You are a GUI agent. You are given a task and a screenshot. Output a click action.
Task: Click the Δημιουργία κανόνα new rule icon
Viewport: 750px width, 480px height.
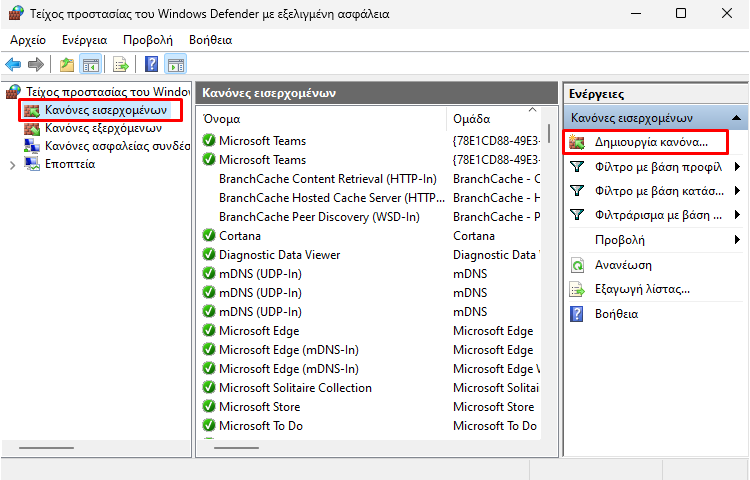[x=577, y=142]
